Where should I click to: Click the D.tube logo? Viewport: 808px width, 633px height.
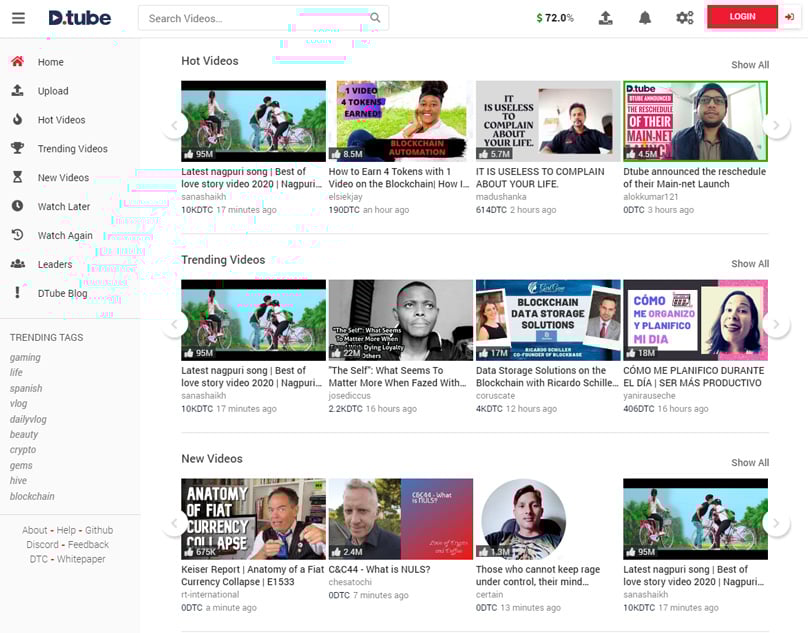tap(79, 18)
